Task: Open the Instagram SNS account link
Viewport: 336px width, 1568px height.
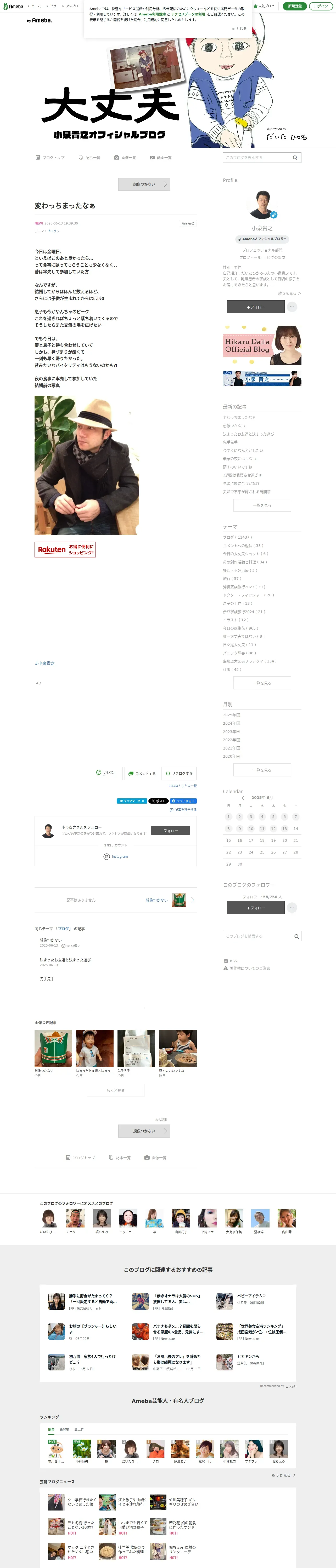Action: click(116, 856)
